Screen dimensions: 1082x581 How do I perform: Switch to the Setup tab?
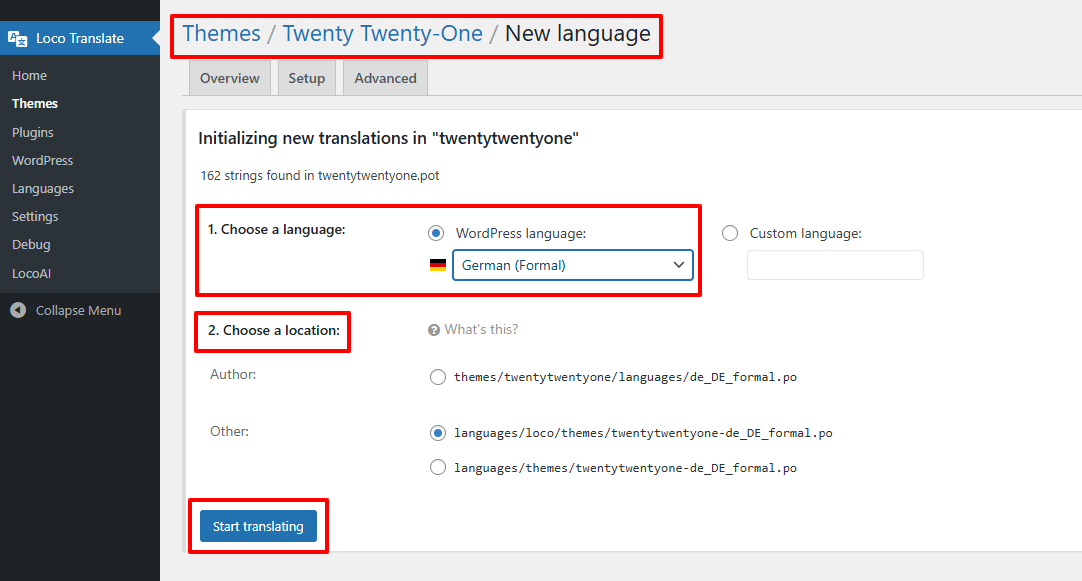[x=306, y=78]
